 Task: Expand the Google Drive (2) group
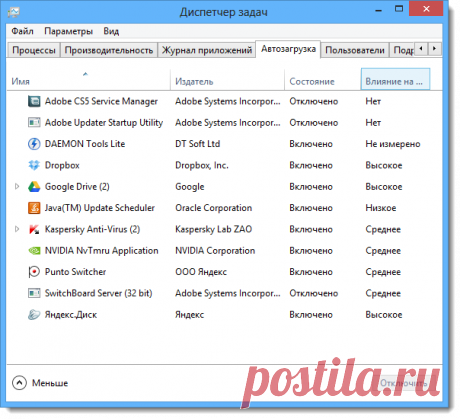tap(17, 187)
